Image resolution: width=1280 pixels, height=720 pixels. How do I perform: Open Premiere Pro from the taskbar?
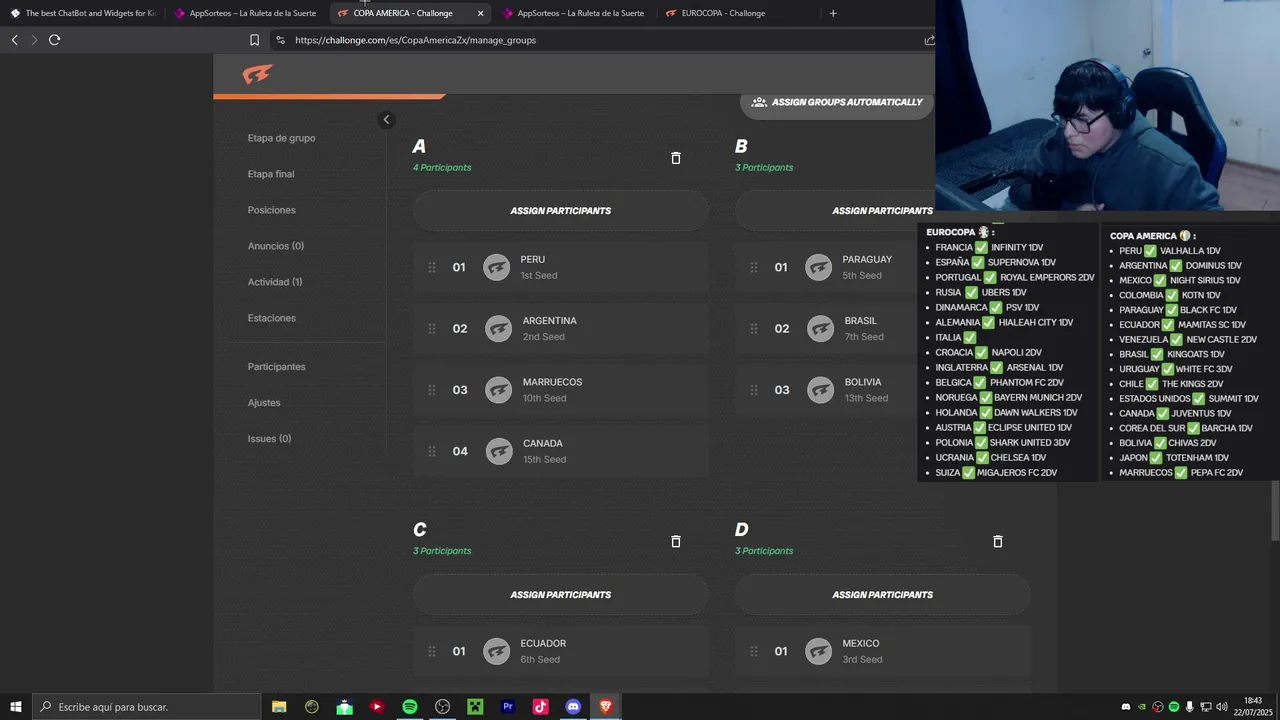(508, 707)
